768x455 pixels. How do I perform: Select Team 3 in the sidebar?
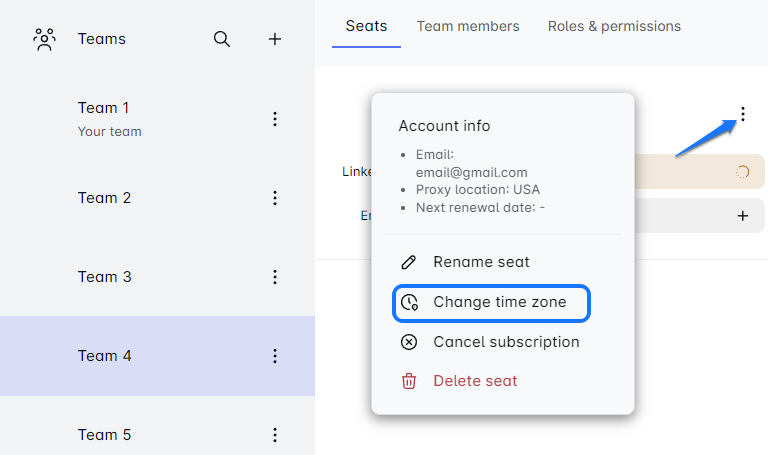point(104,277)
